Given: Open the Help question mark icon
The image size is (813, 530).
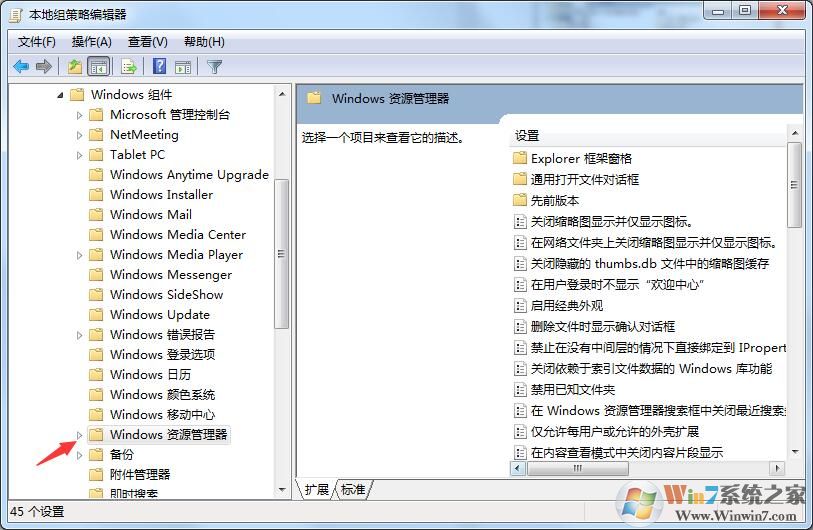Looking at the screenshot, I should 160,66.
